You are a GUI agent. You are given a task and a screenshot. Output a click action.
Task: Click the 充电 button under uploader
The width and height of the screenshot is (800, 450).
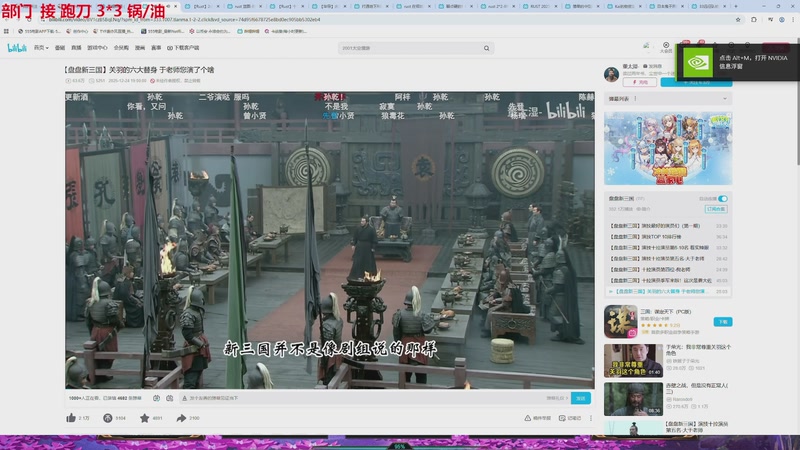639,82
